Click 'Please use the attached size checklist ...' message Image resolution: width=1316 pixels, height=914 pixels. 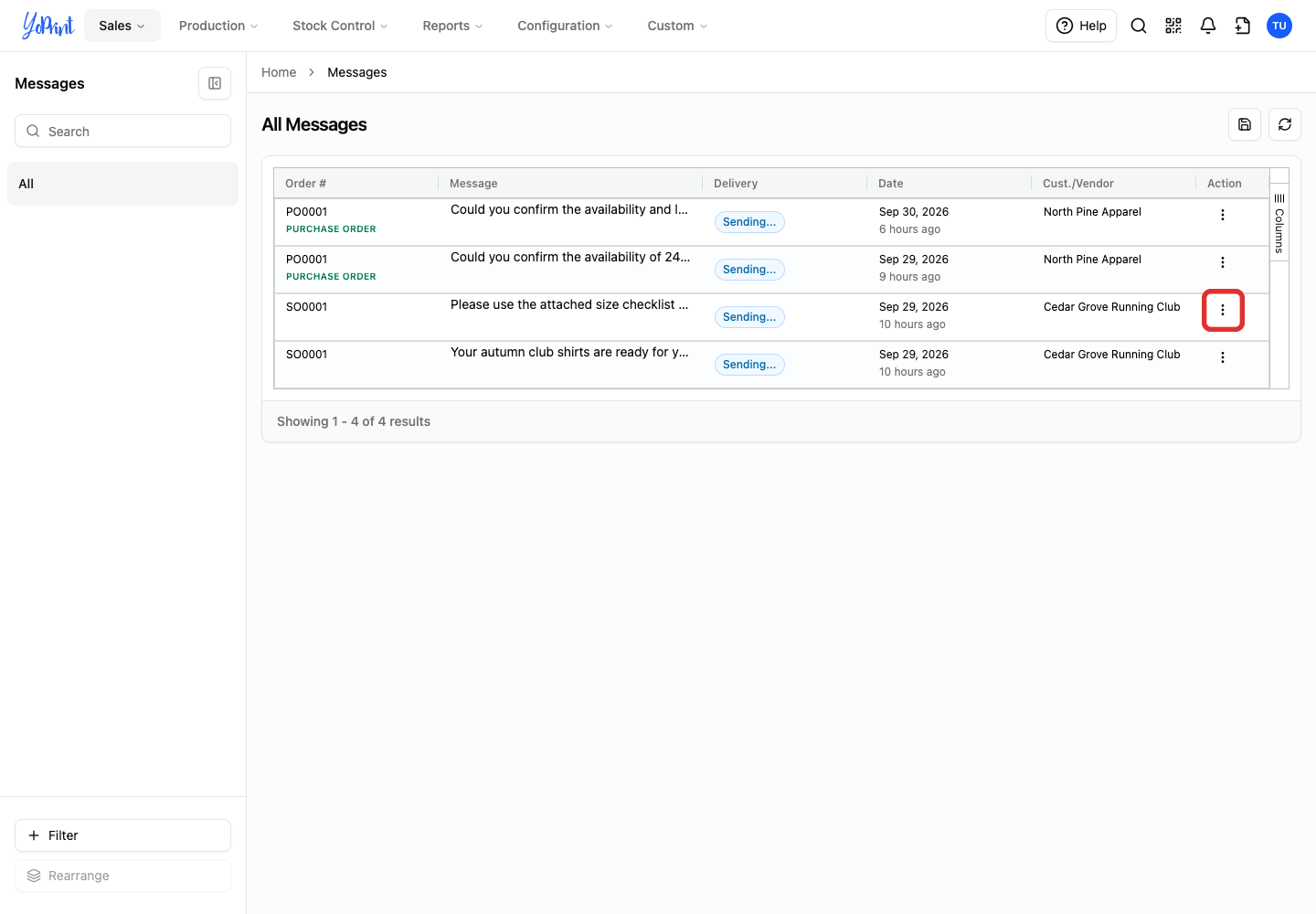[x=569, y=304]
